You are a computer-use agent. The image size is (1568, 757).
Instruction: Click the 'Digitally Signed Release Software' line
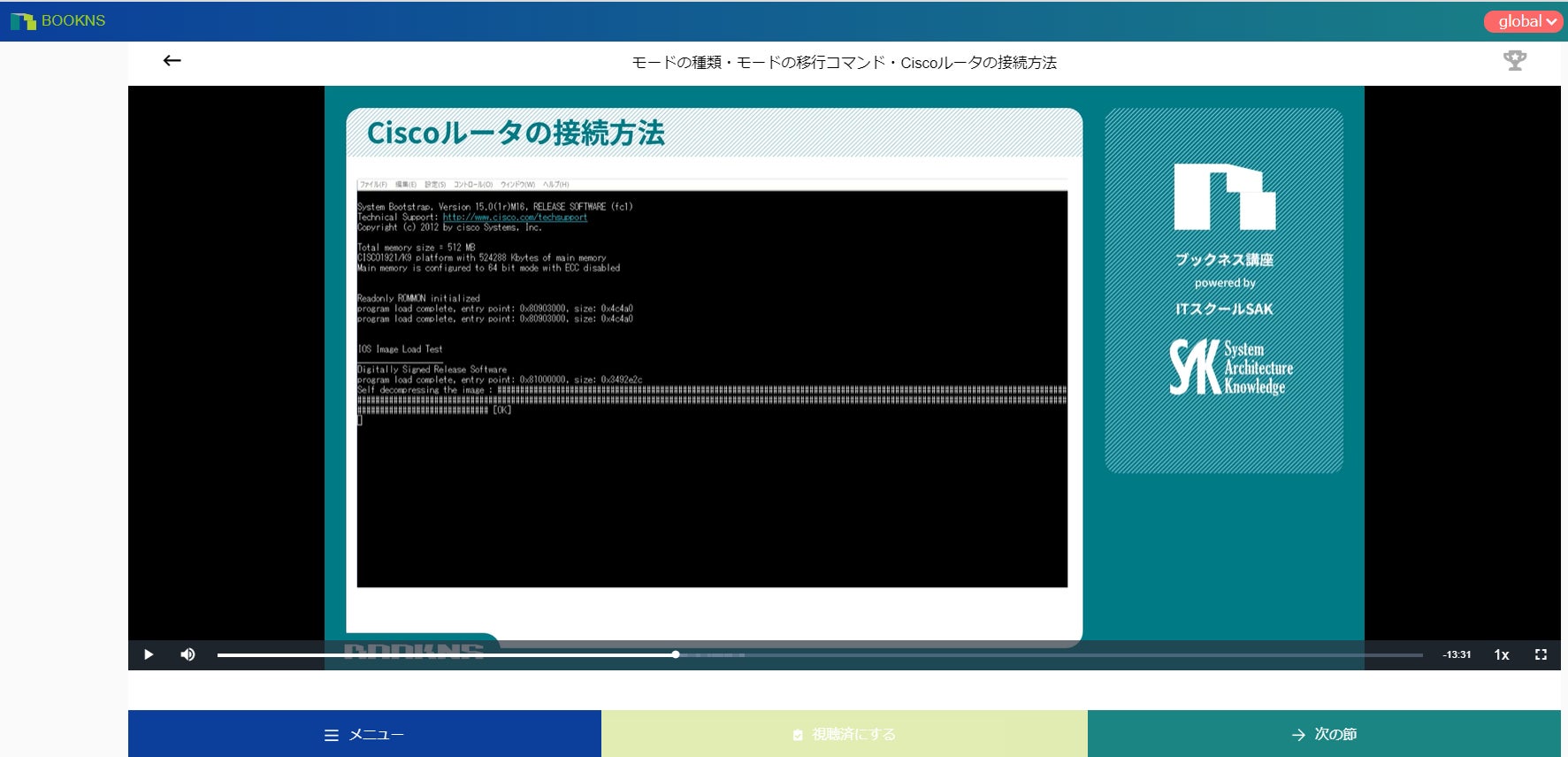[432, 370]
